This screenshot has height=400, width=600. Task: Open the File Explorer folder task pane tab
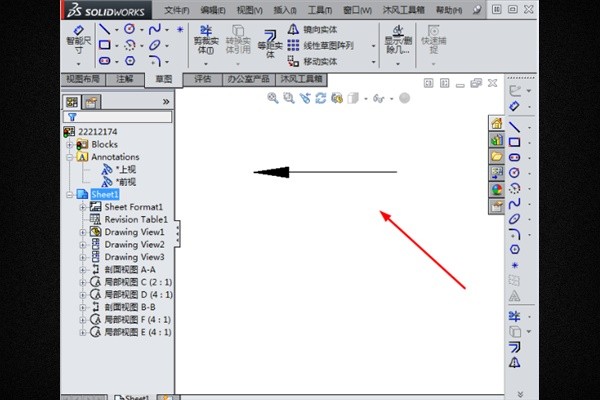tap(497, 156)
